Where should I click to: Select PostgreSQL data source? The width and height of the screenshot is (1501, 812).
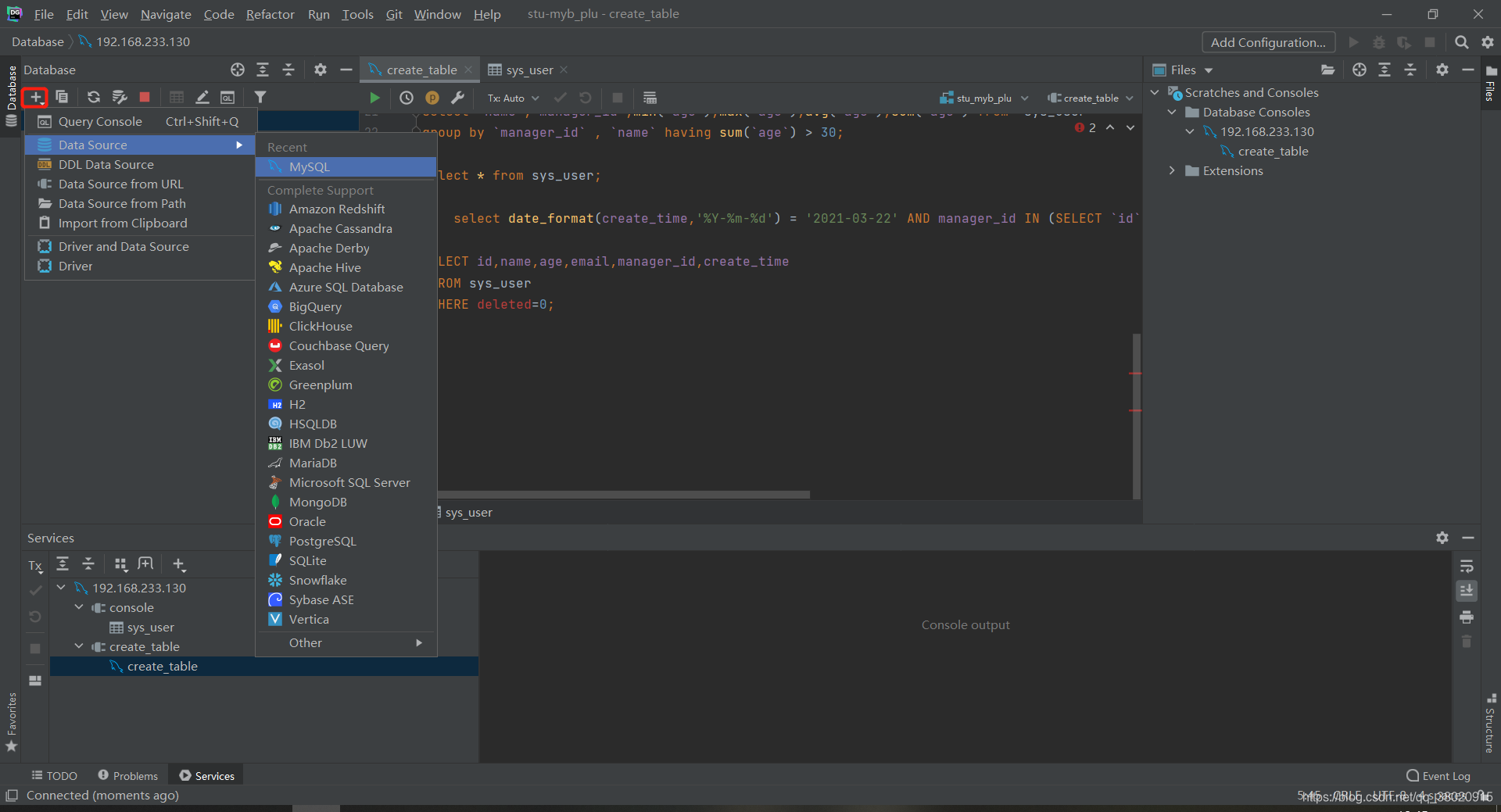[x=346, y=541]
